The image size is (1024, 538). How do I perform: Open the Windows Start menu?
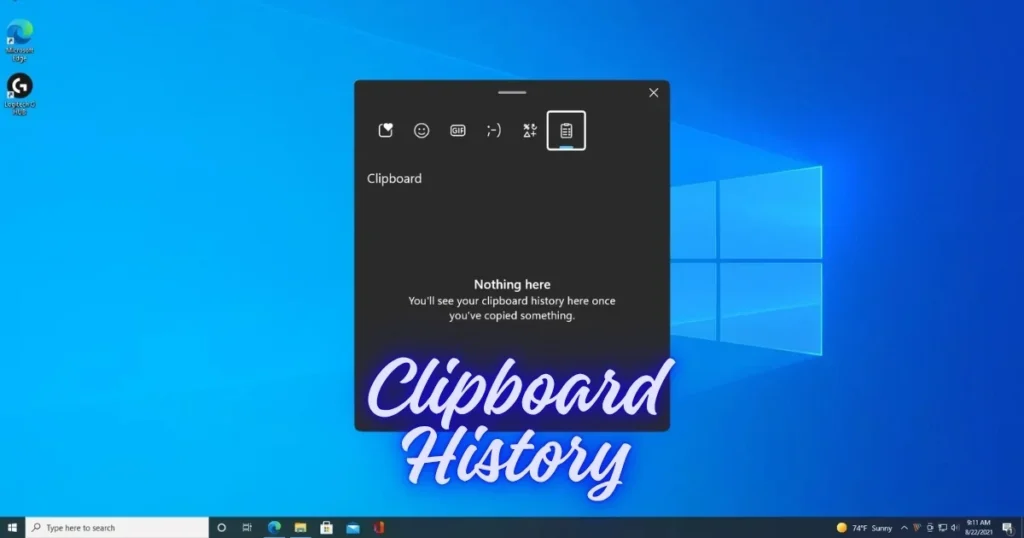(12, 528)
